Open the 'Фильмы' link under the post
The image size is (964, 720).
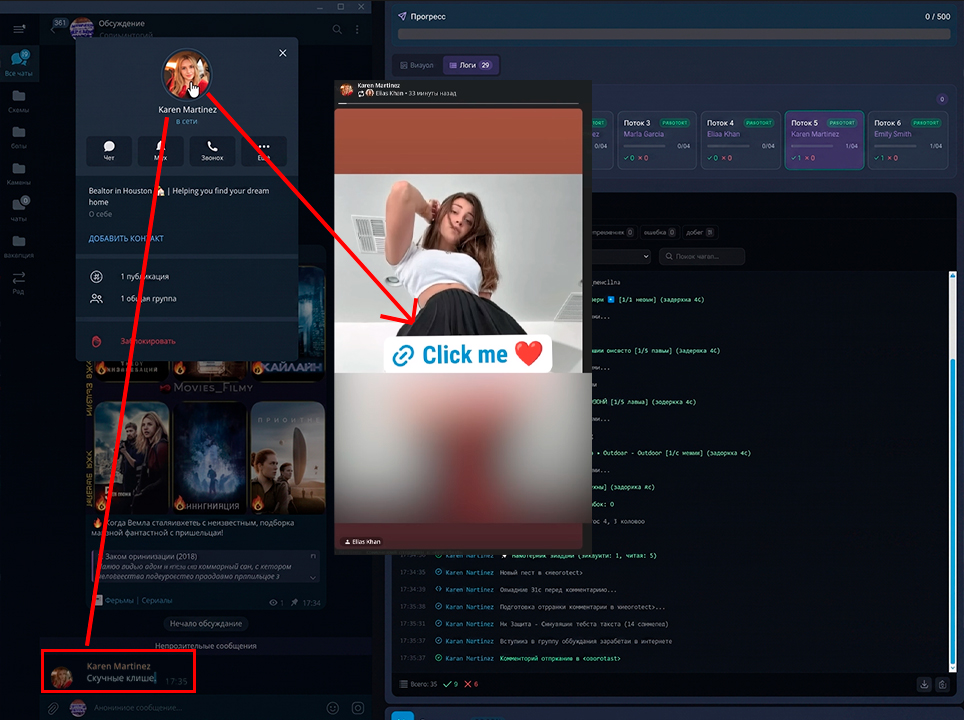click(120, 601)
